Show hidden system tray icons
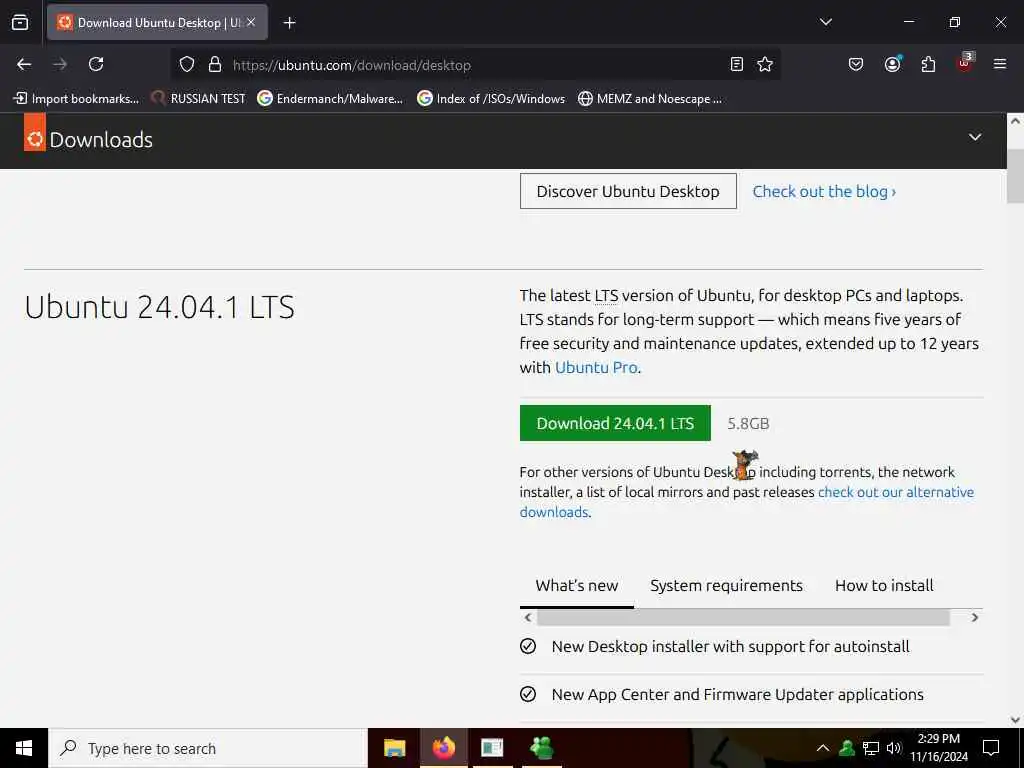Viewport: 1024px width, 768px height. pyautogui.click(x=823, y=748)
